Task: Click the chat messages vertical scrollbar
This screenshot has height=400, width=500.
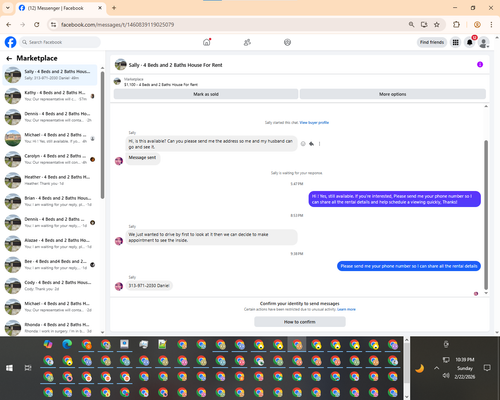Action: [486, 215]
